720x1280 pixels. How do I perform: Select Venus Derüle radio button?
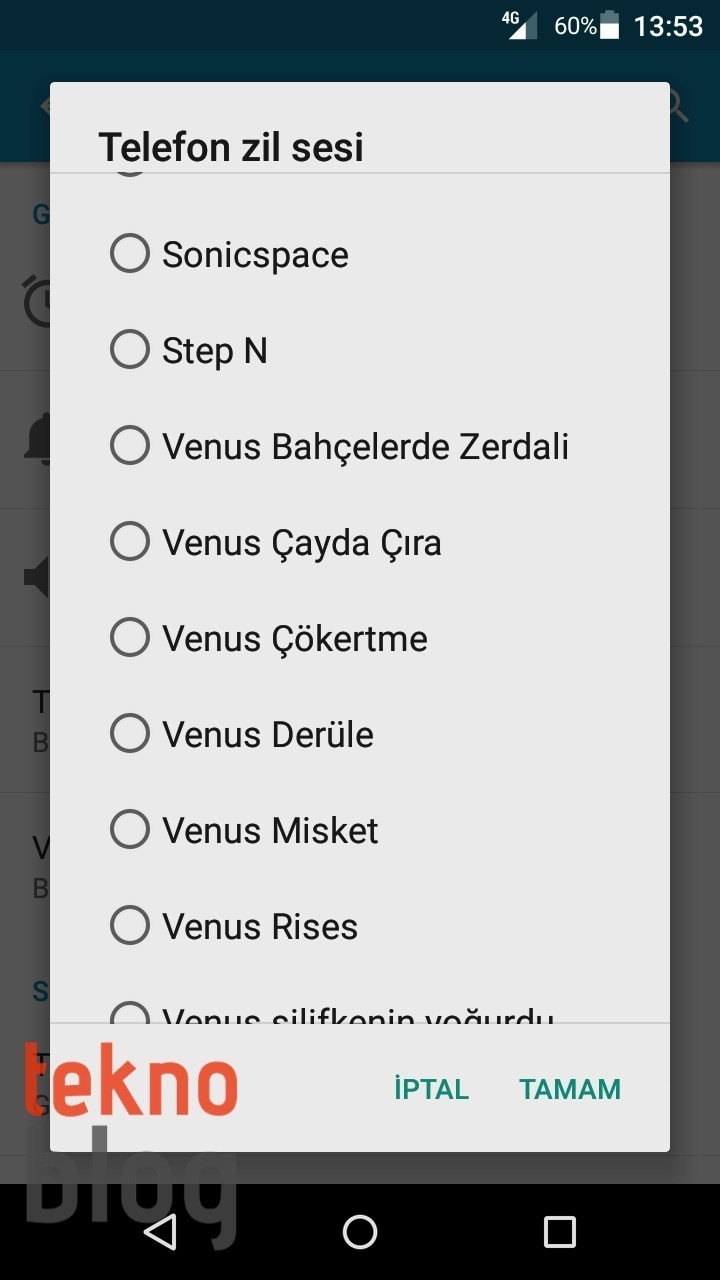pyautogui.click(x=130, y=734)
